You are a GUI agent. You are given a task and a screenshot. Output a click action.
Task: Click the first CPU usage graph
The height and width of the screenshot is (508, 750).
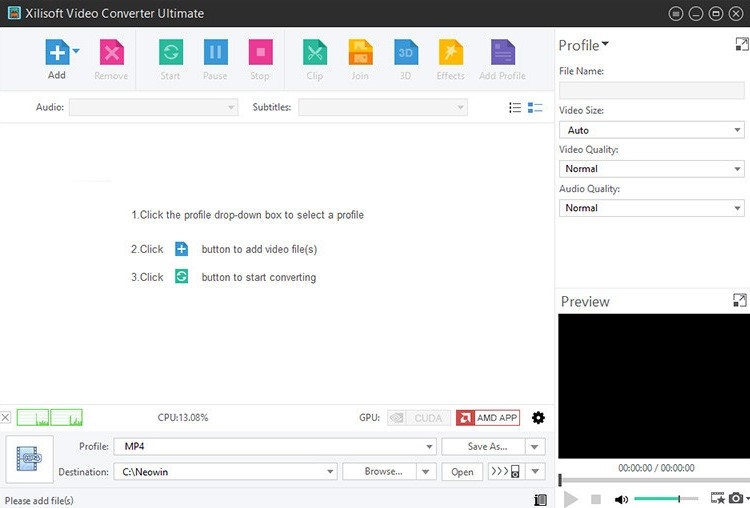pyautogui.click(x=33, y=417)
